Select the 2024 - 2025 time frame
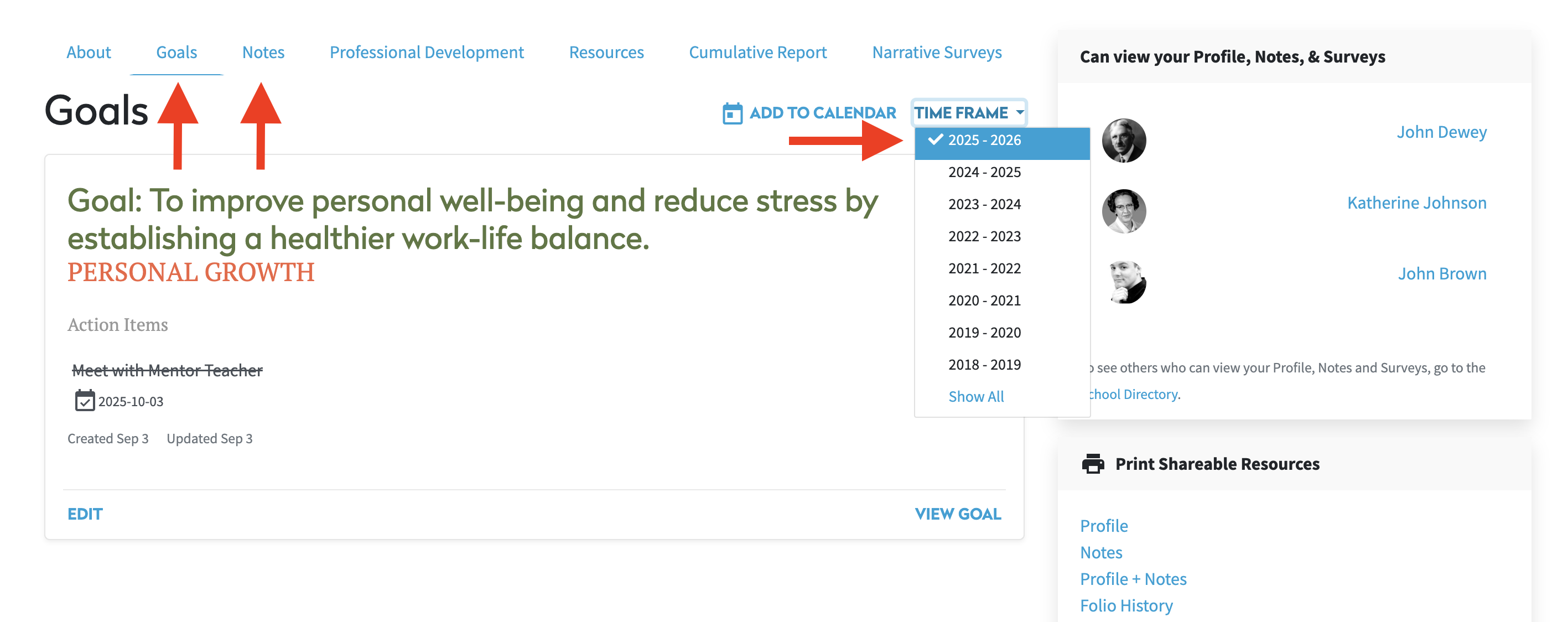This screenshot has height=622, width=1568. coord(984,172)
